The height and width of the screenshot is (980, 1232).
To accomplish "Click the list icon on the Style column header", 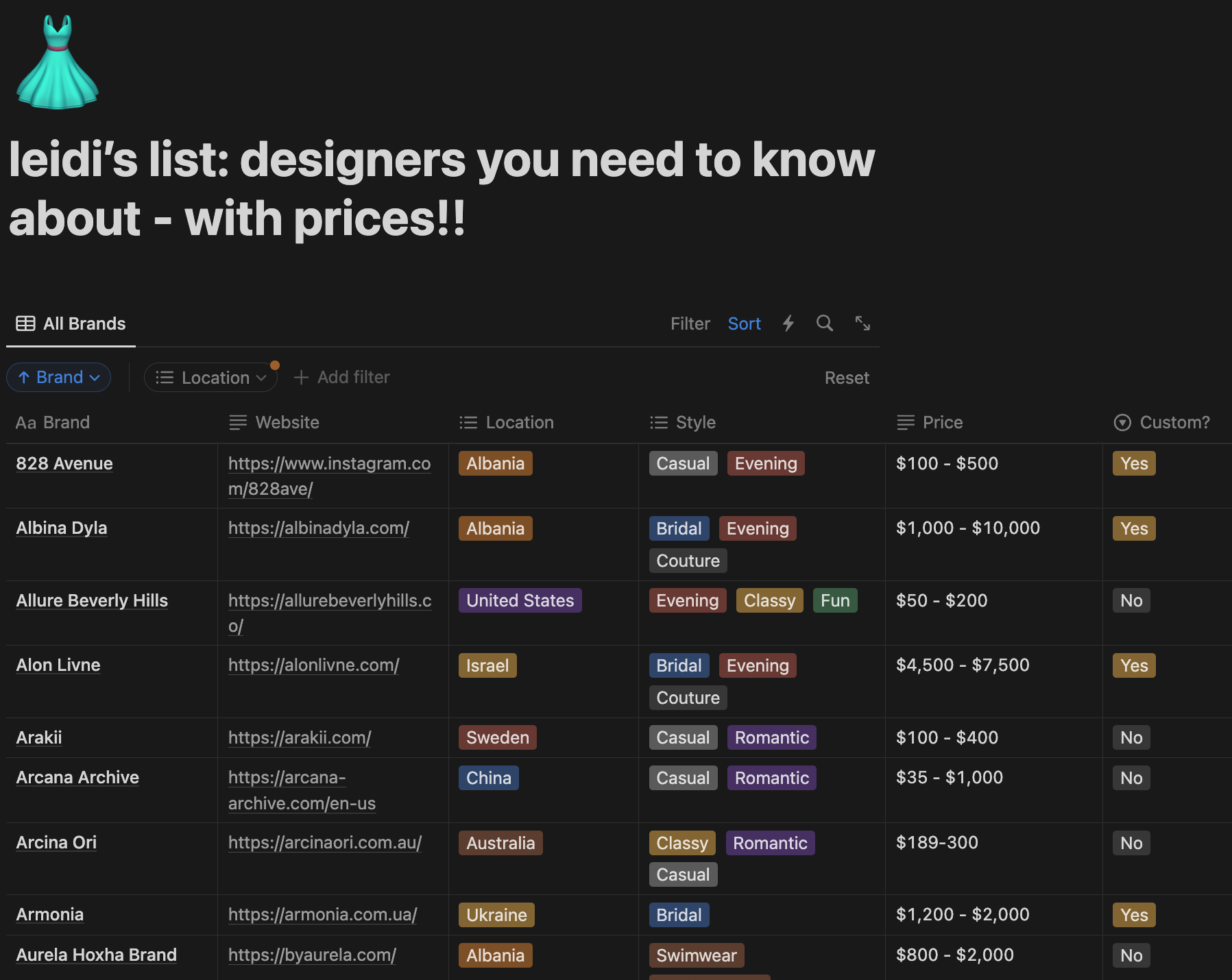I will (658, 422).
